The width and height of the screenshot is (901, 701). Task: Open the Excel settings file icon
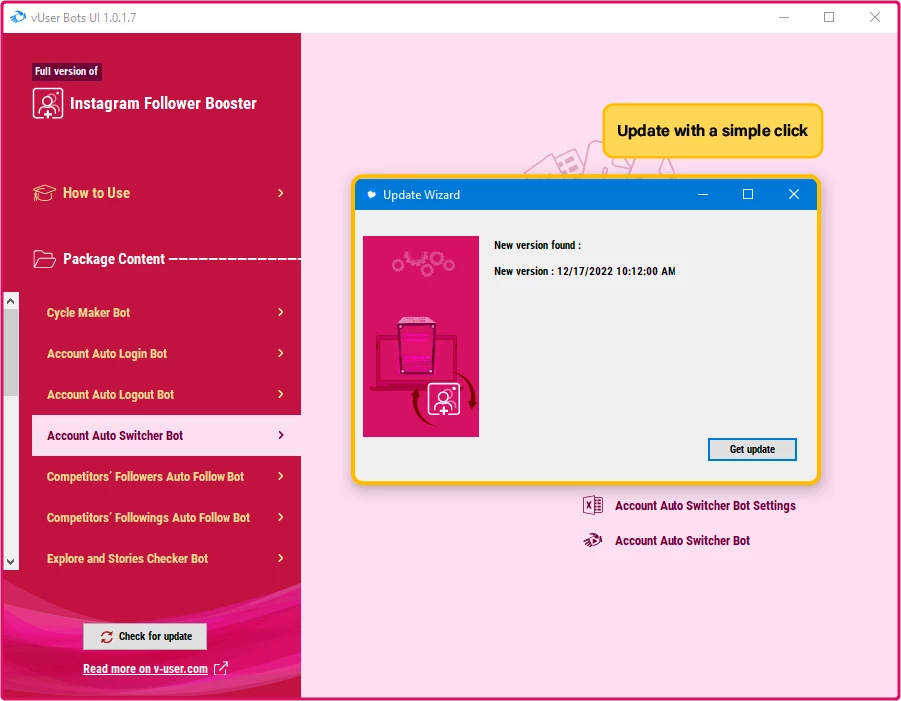tap(592, 506)
